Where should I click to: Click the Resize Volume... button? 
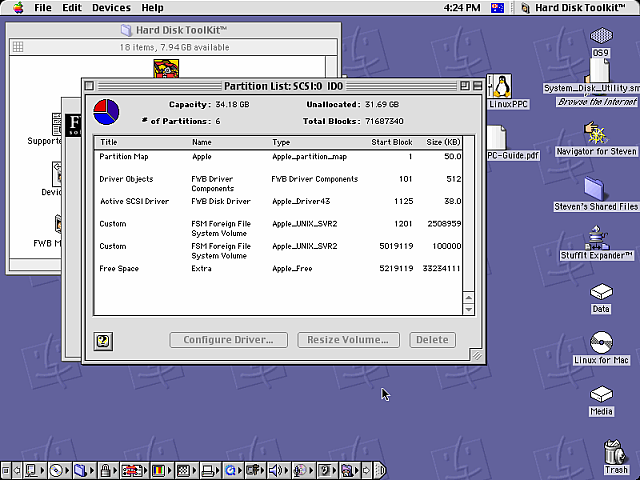(348, 340)
